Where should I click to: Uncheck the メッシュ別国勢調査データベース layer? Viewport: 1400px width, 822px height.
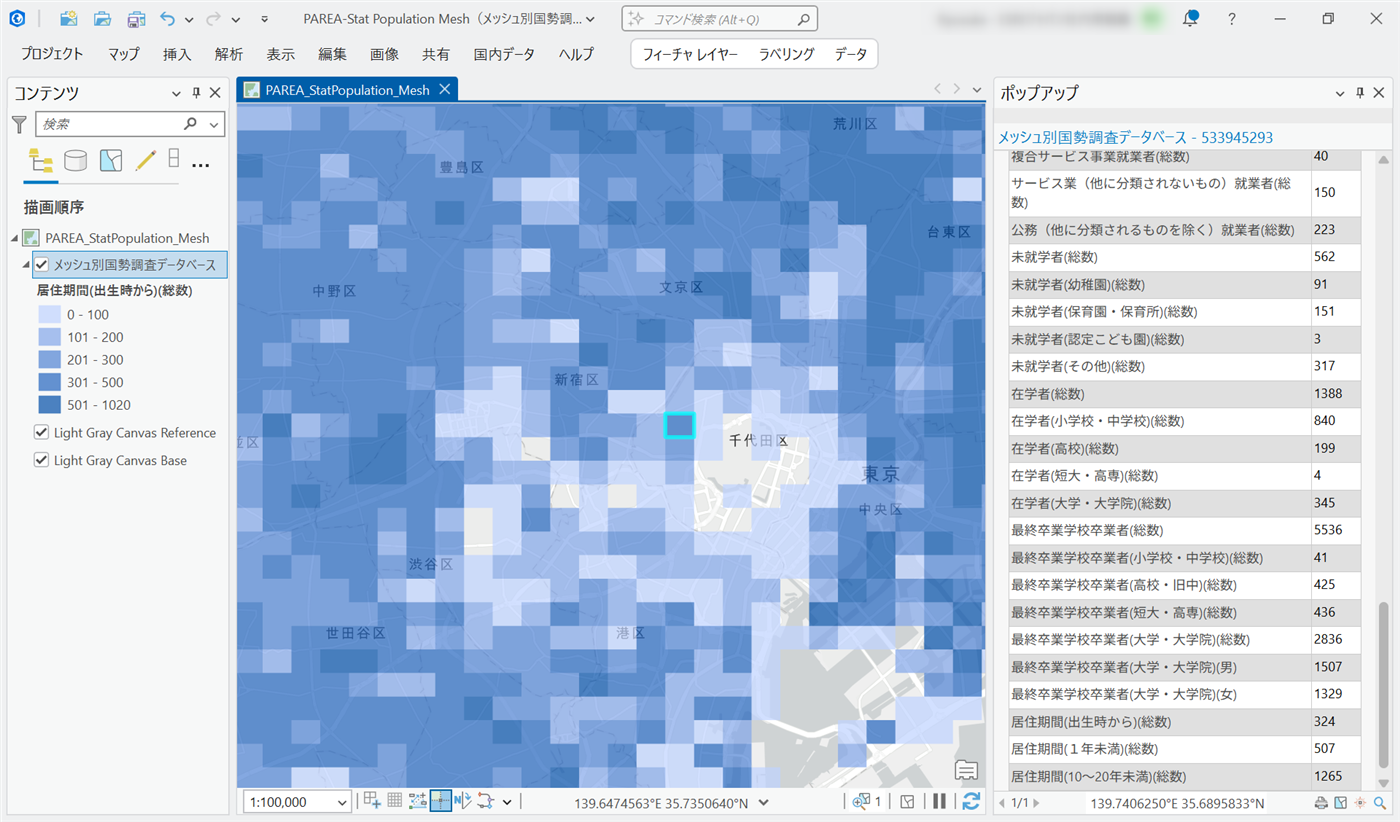pyautogui.click(x=42, y=264)
